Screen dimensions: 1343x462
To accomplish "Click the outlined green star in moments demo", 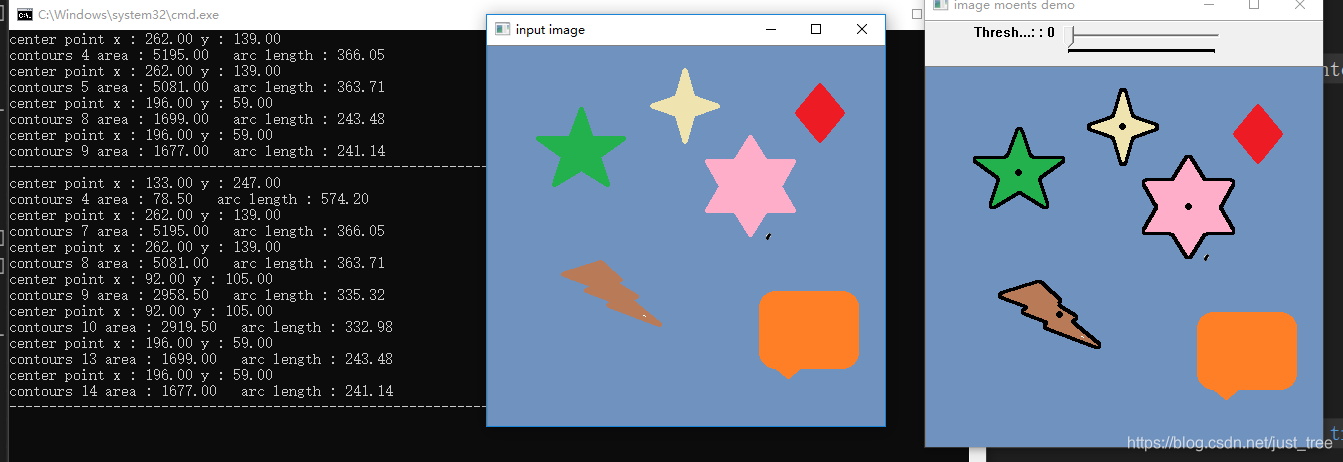I will pos(1018,170).
